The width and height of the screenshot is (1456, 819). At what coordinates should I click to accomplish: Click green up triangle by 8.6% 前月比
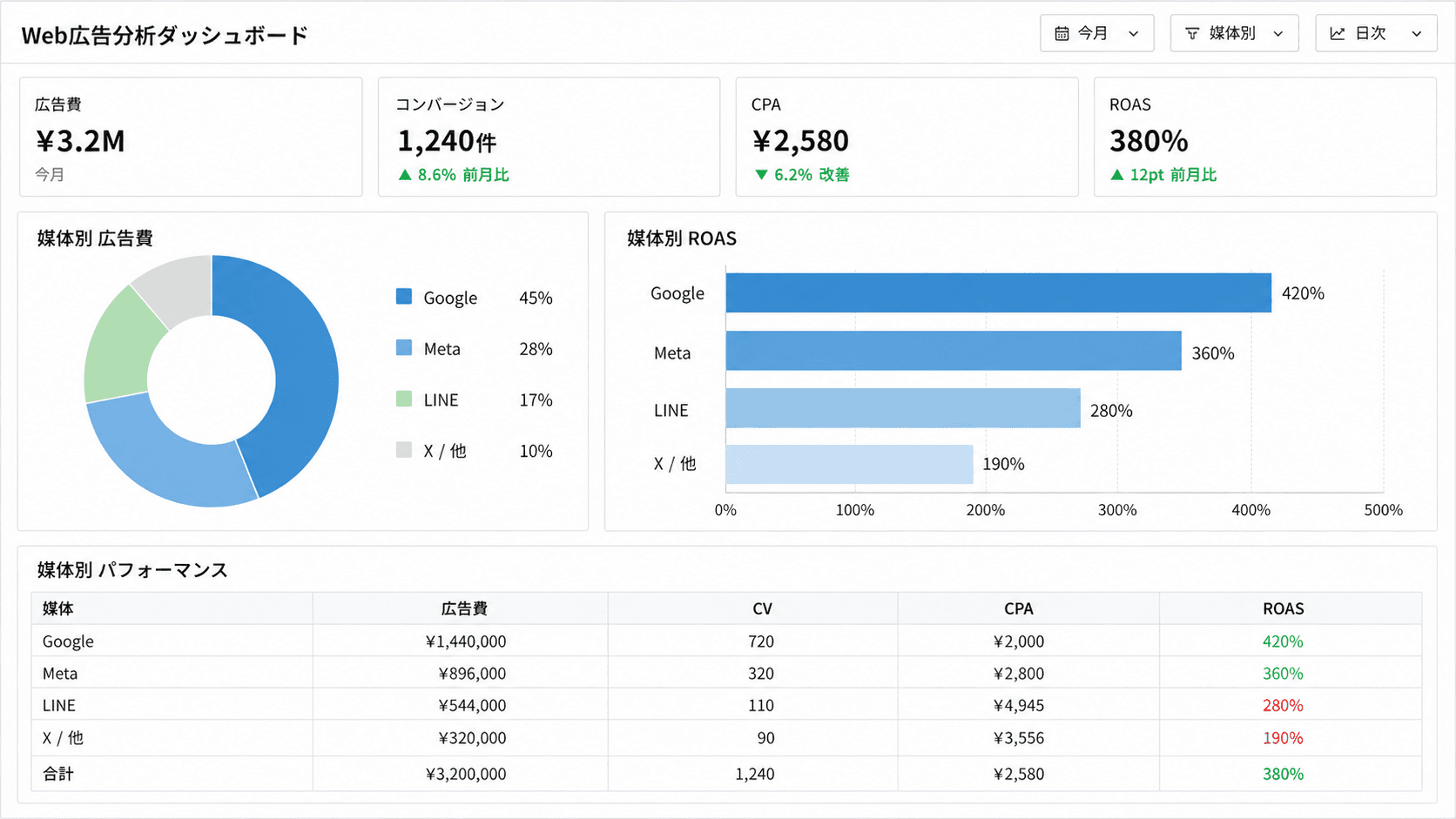tap(405, 175)
